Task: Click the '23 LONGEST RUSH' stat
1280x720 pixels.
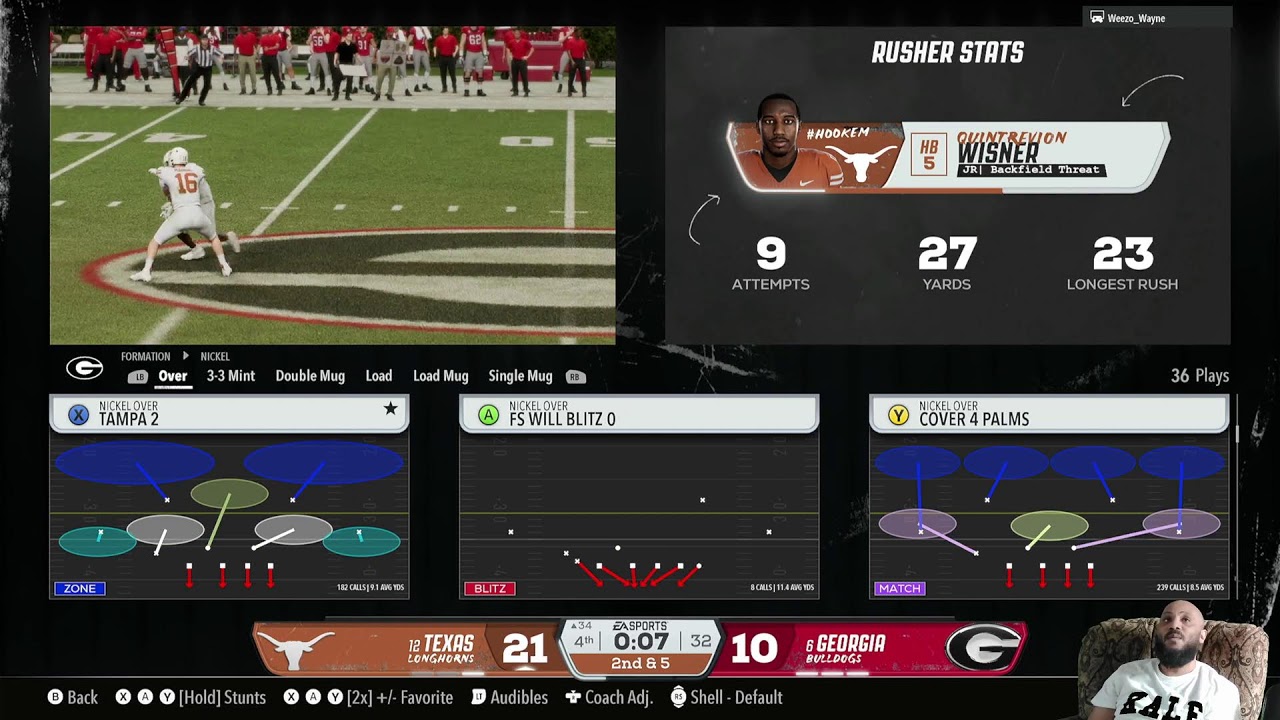Action: (1122, 265)
